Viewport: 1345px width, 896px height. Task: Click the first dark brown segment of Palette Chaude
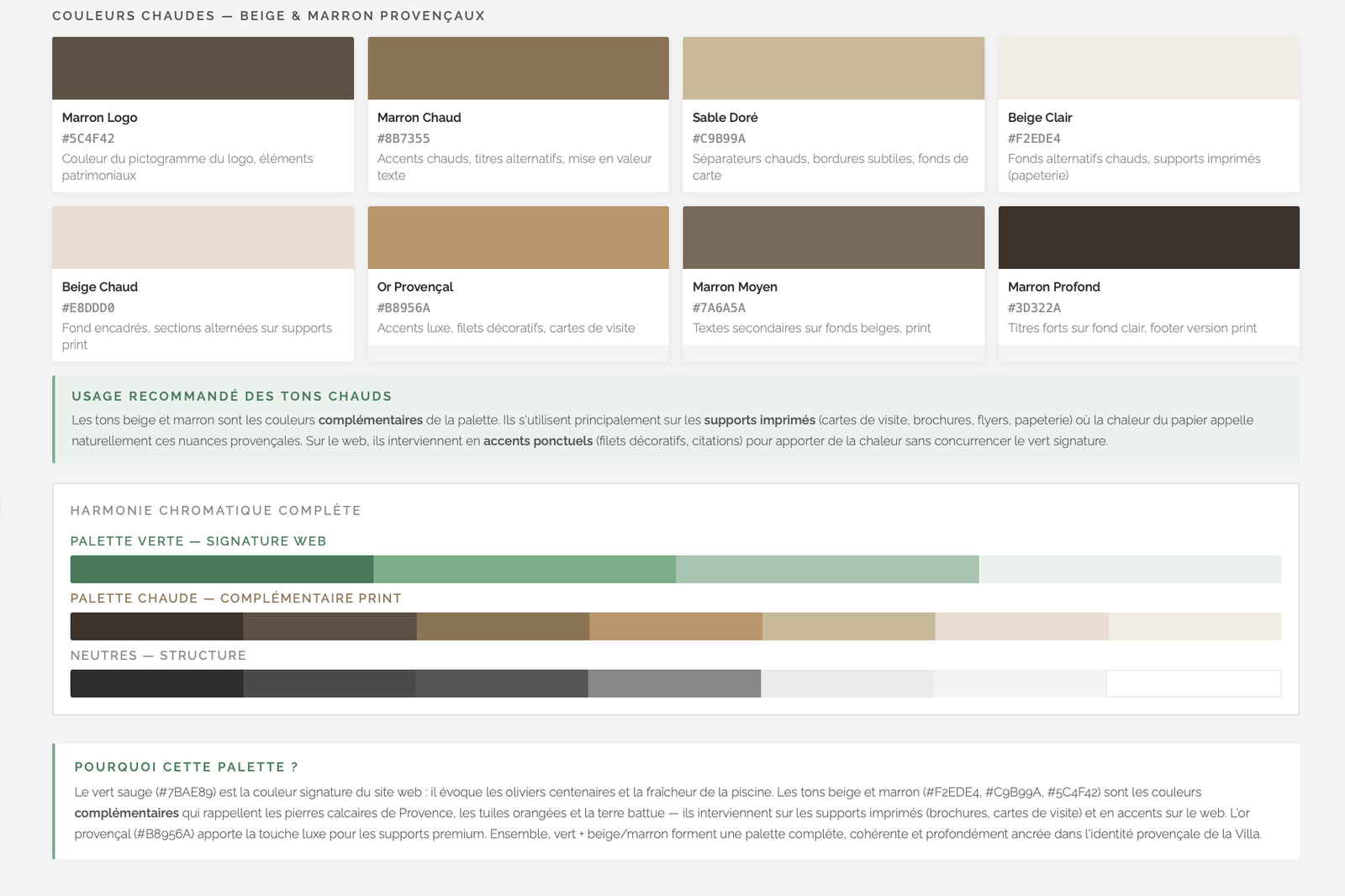tap(156, 626)
